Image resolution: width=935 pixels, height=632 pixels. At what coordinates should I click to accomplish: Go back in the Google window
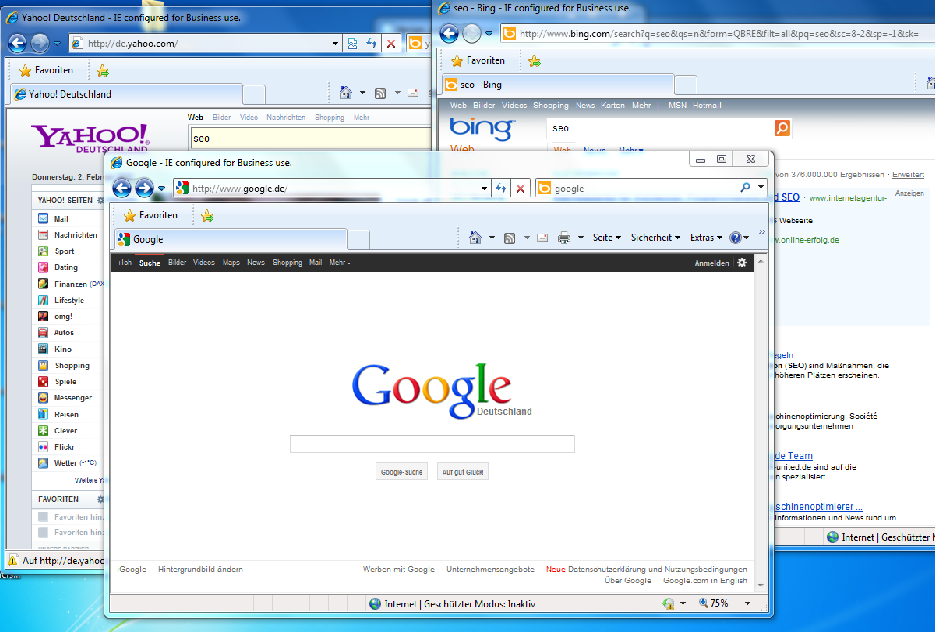(122, 188)
